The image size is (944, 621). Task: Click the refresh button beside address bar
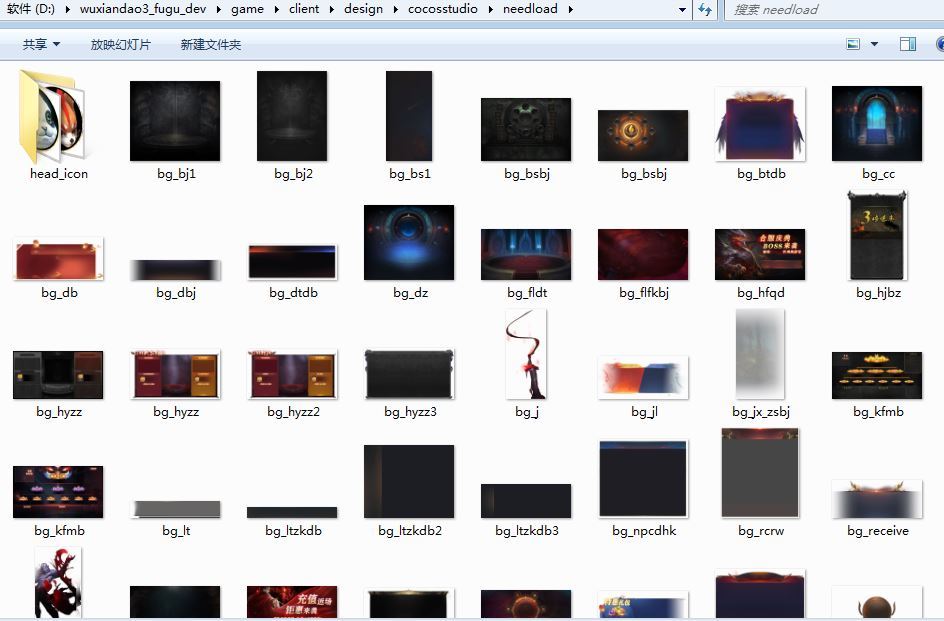click(705, 9)
